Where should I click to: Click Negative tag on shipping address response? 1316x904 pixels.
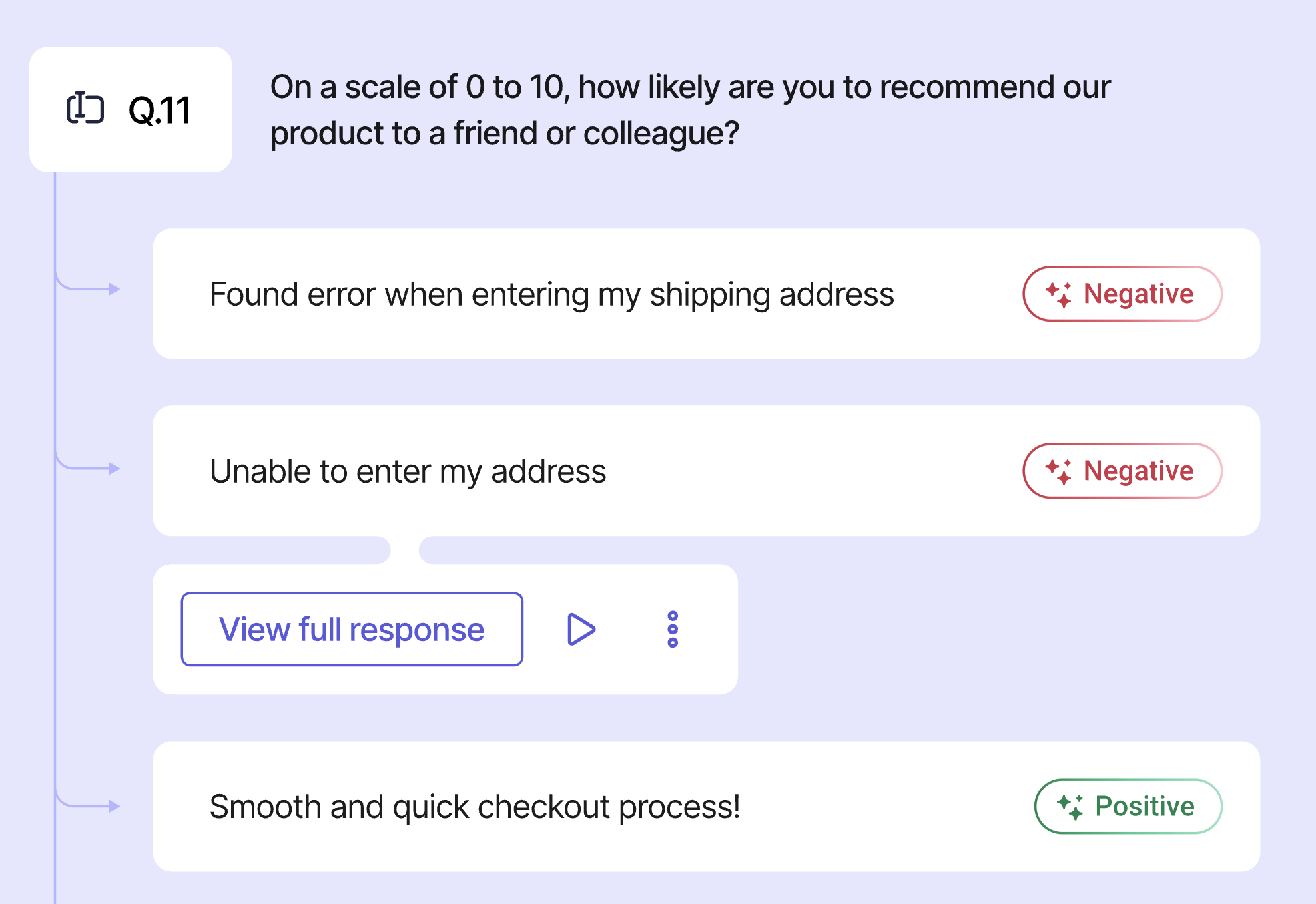tap(1122, 294)
